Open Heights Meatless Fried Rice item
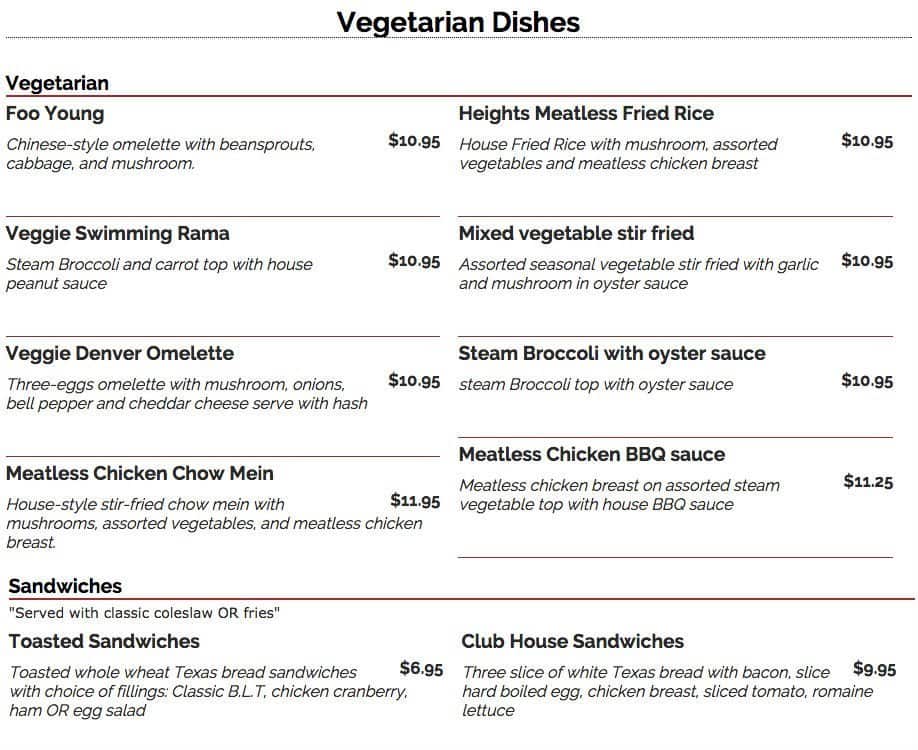 coord(586,113)
